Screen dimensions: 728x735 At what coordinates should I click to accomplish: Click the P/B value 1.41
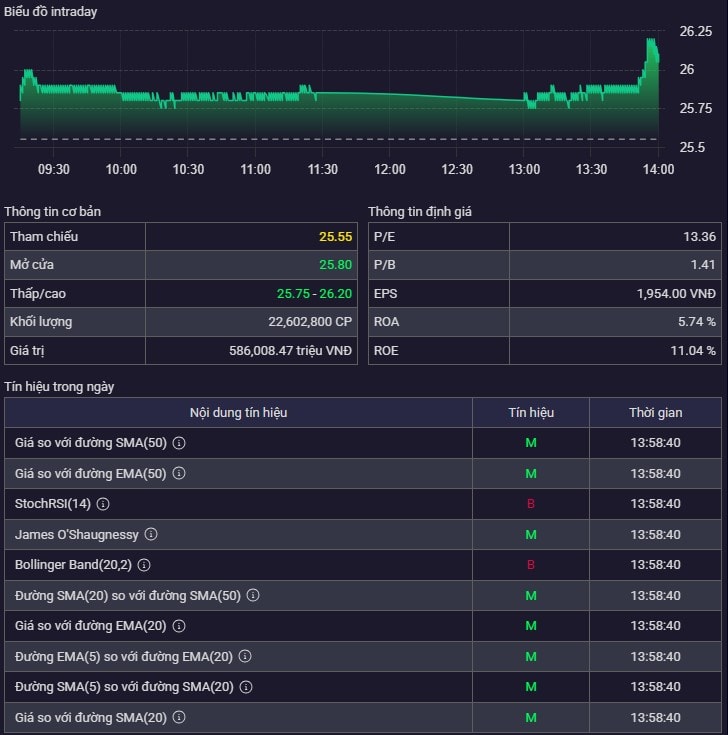703,264
